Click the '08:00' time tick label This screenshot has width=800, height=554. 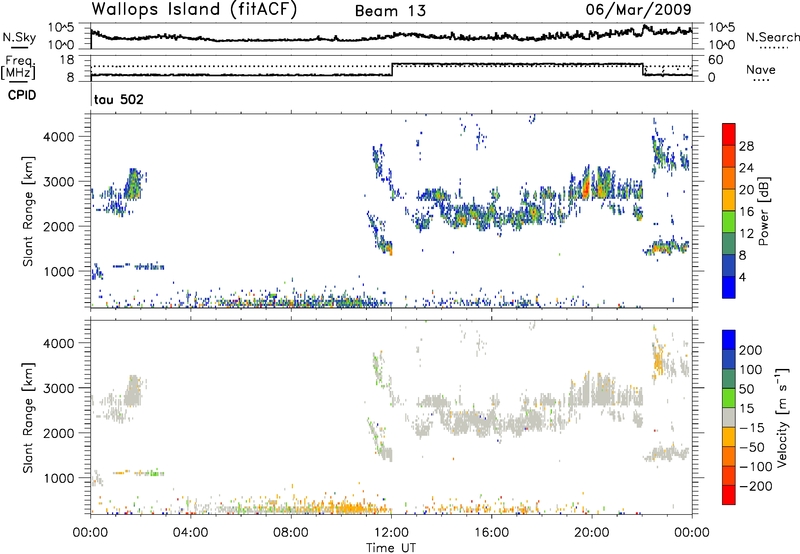291,533
